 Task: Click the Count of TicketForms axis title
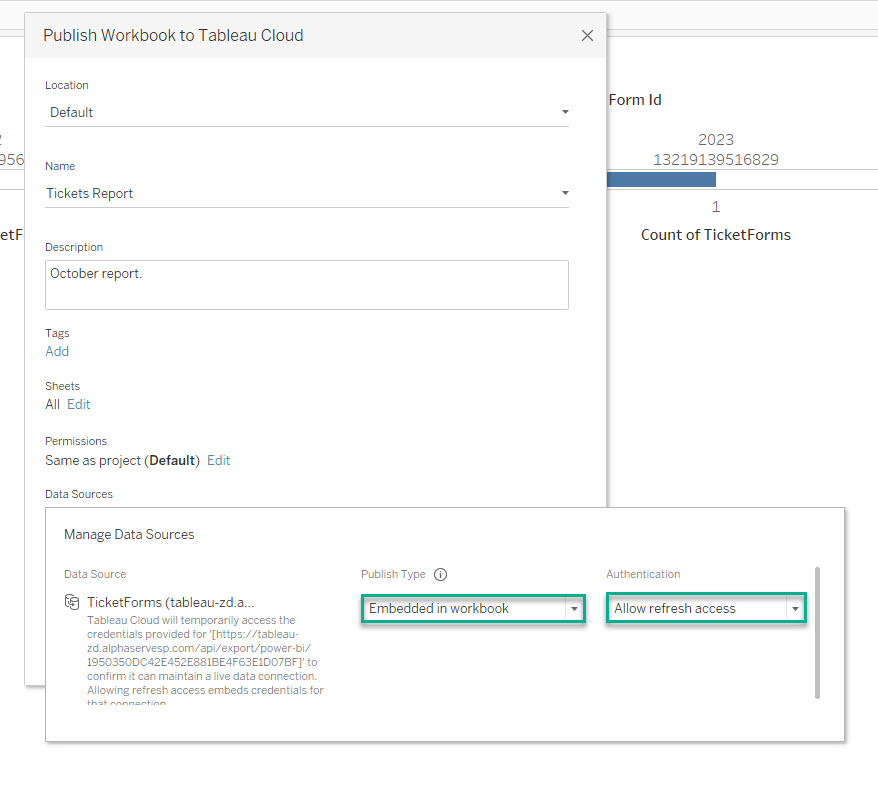715,235
